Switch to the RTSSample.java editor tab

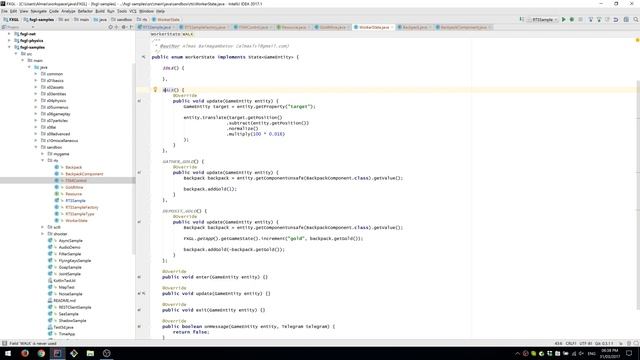157,27
